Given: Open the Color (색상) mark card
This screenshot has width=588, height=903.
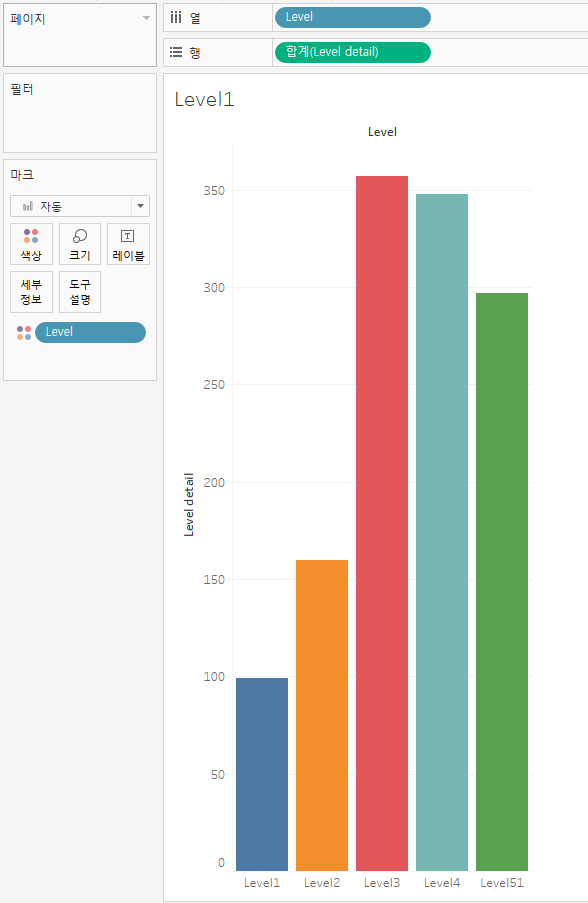Looking at the screenshot, I should [x=31, y=244].
